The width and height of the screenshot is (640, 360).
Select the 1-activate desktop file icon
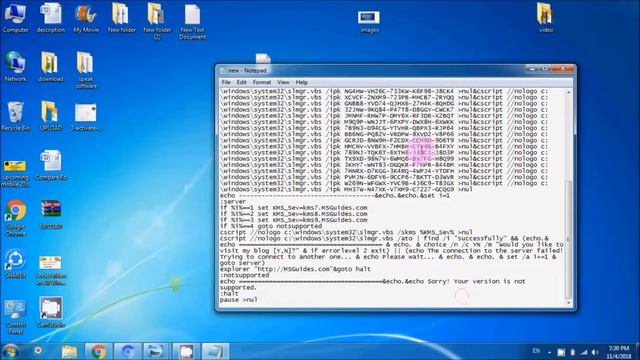86,116
